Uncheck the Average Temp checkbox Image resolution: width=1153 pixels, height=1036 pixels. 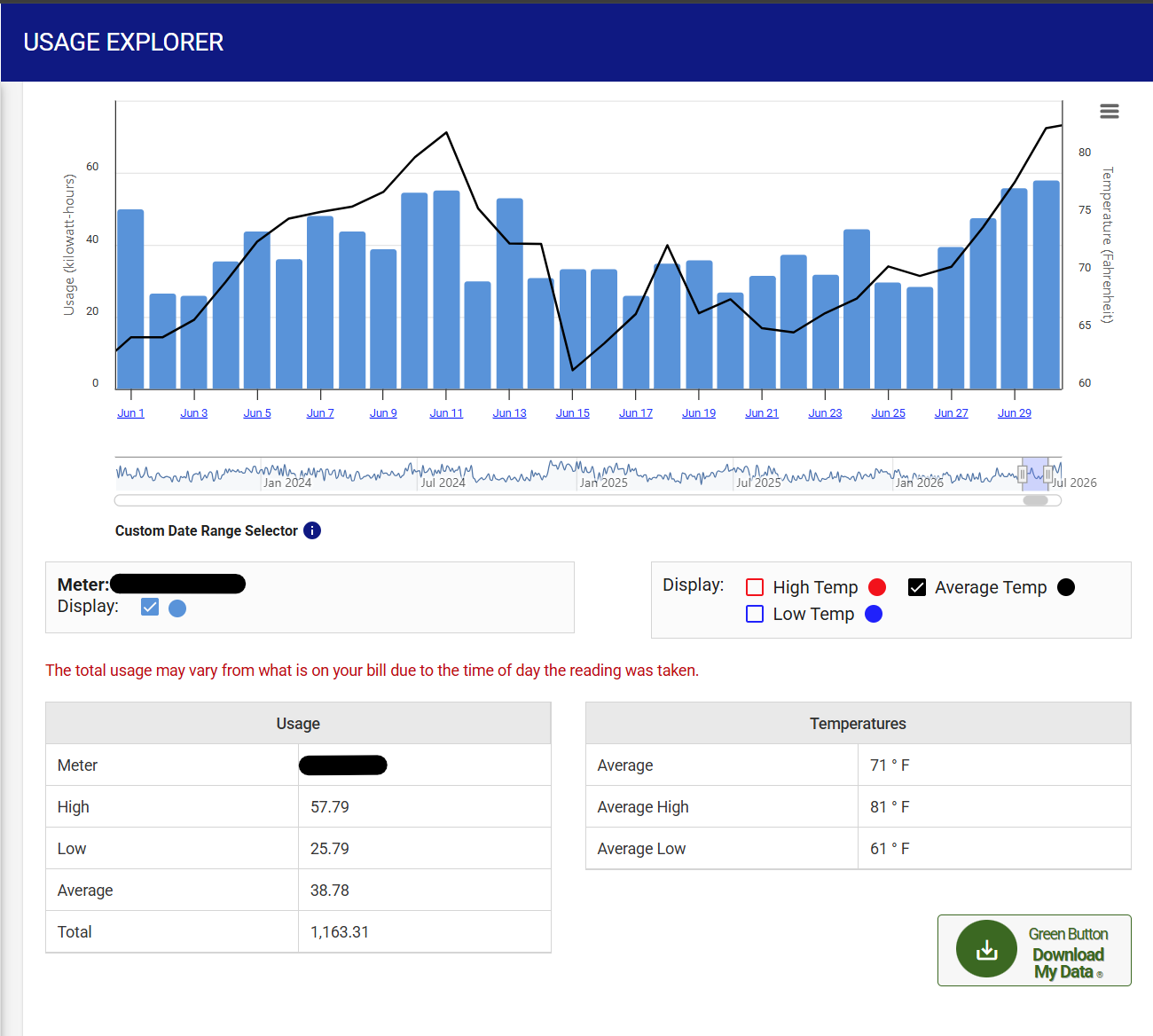point(917,587)
